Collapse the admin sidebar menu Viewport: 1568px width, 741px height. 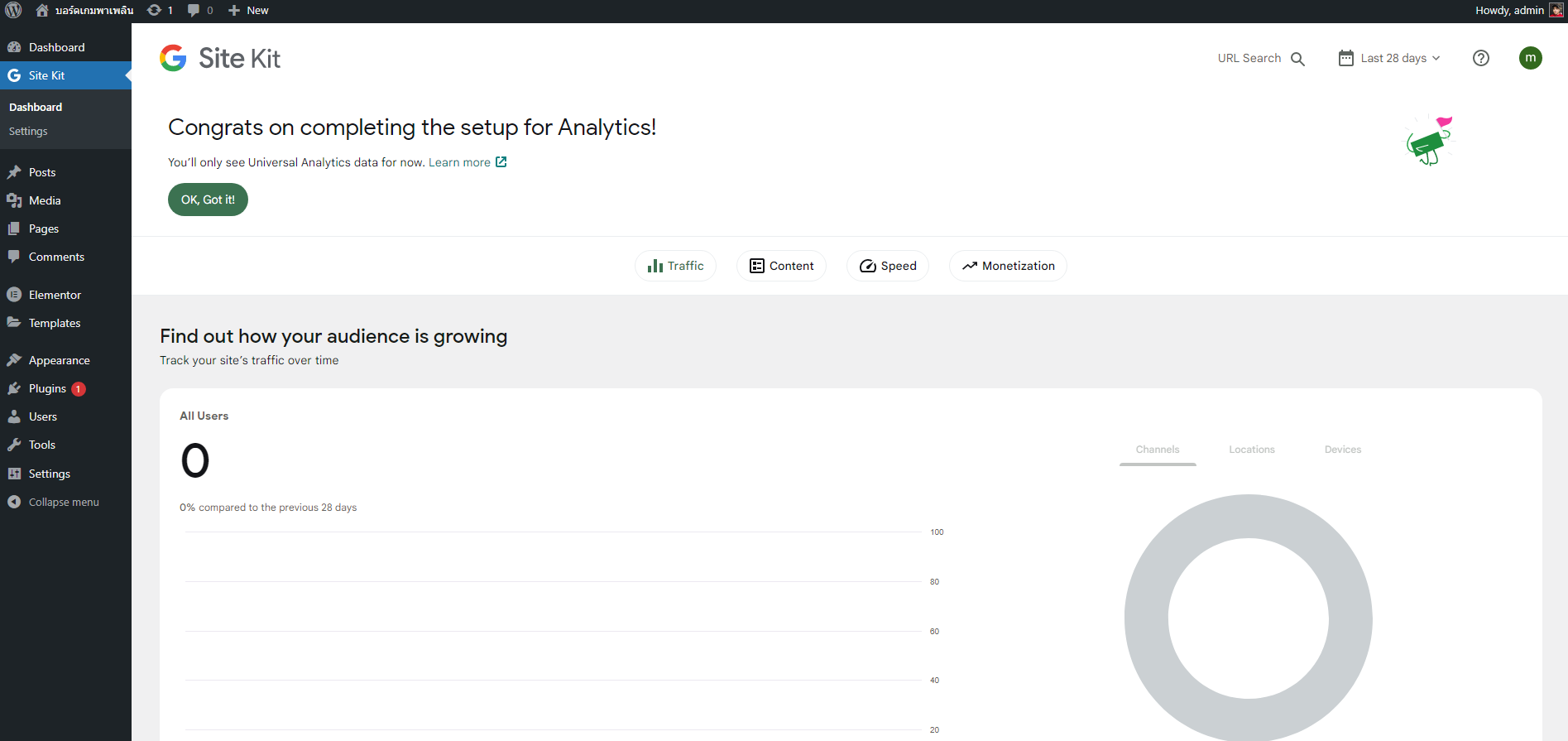pos(63,502)
